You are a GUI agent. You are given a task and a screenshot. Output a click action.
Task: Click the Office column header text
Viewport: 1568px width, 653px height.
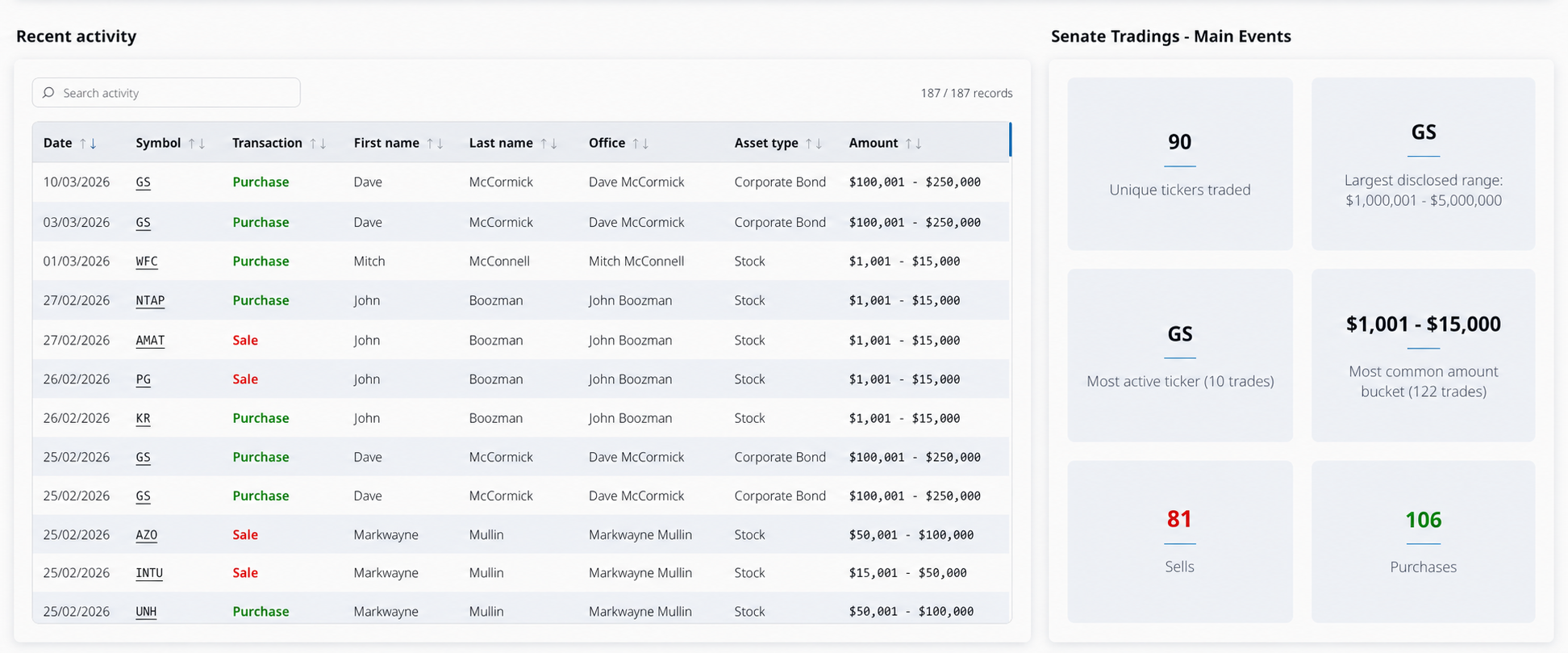coord(607,143)
